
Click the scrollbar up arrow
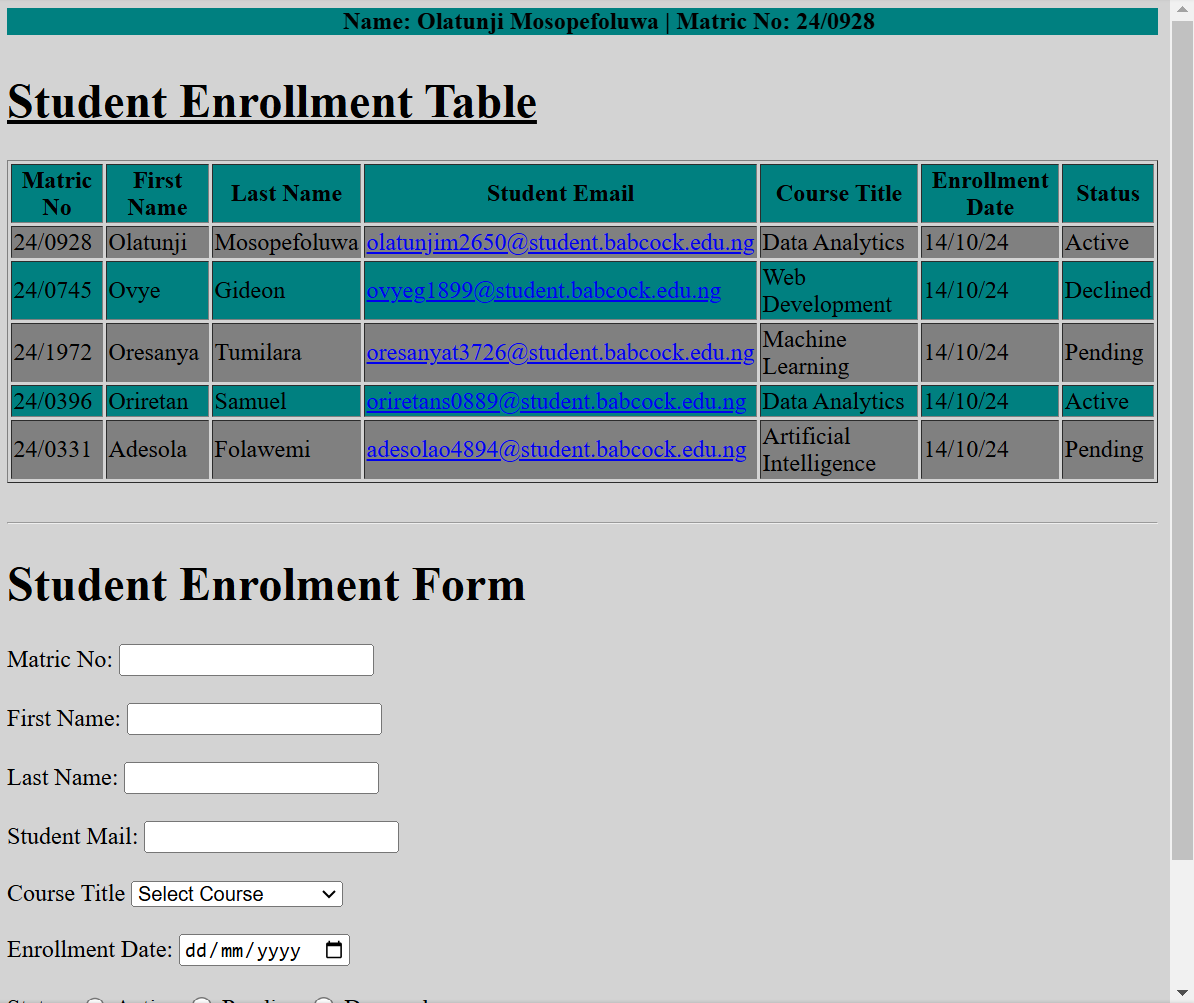(x=1182, y=9)
